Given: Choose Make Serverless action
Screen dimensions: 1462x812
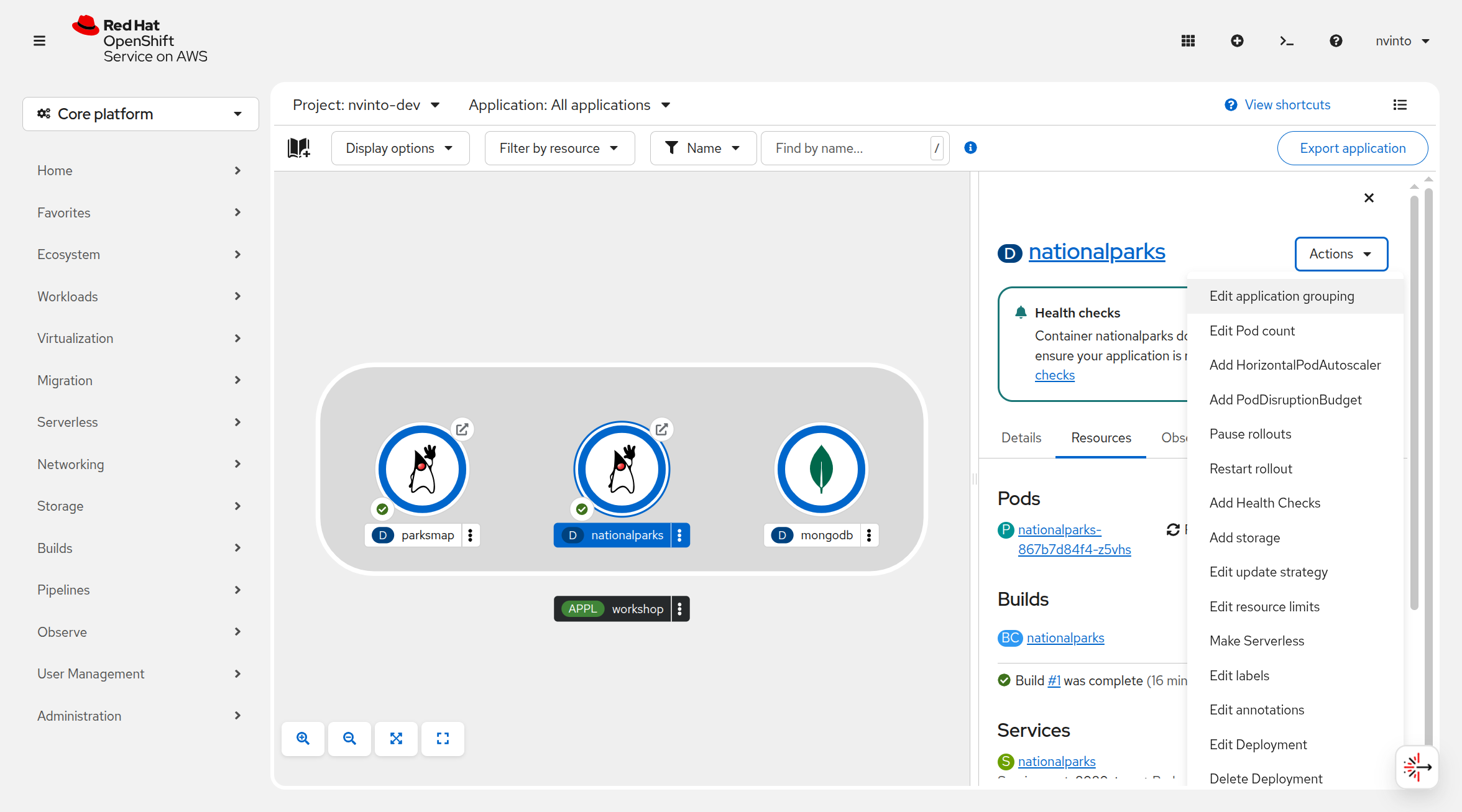Looking at the screenshot, I should 1295,641.
